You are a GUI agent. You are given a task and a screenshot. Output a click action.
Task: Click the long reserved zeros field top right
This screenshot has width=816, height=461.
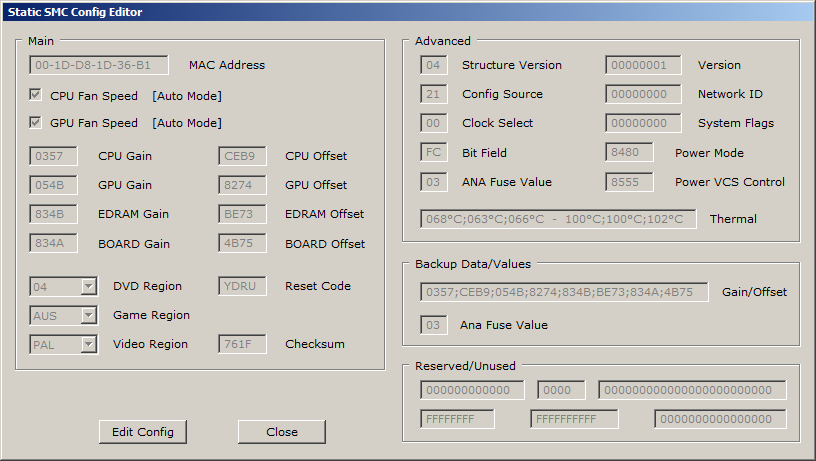click(x=692, y=390)
